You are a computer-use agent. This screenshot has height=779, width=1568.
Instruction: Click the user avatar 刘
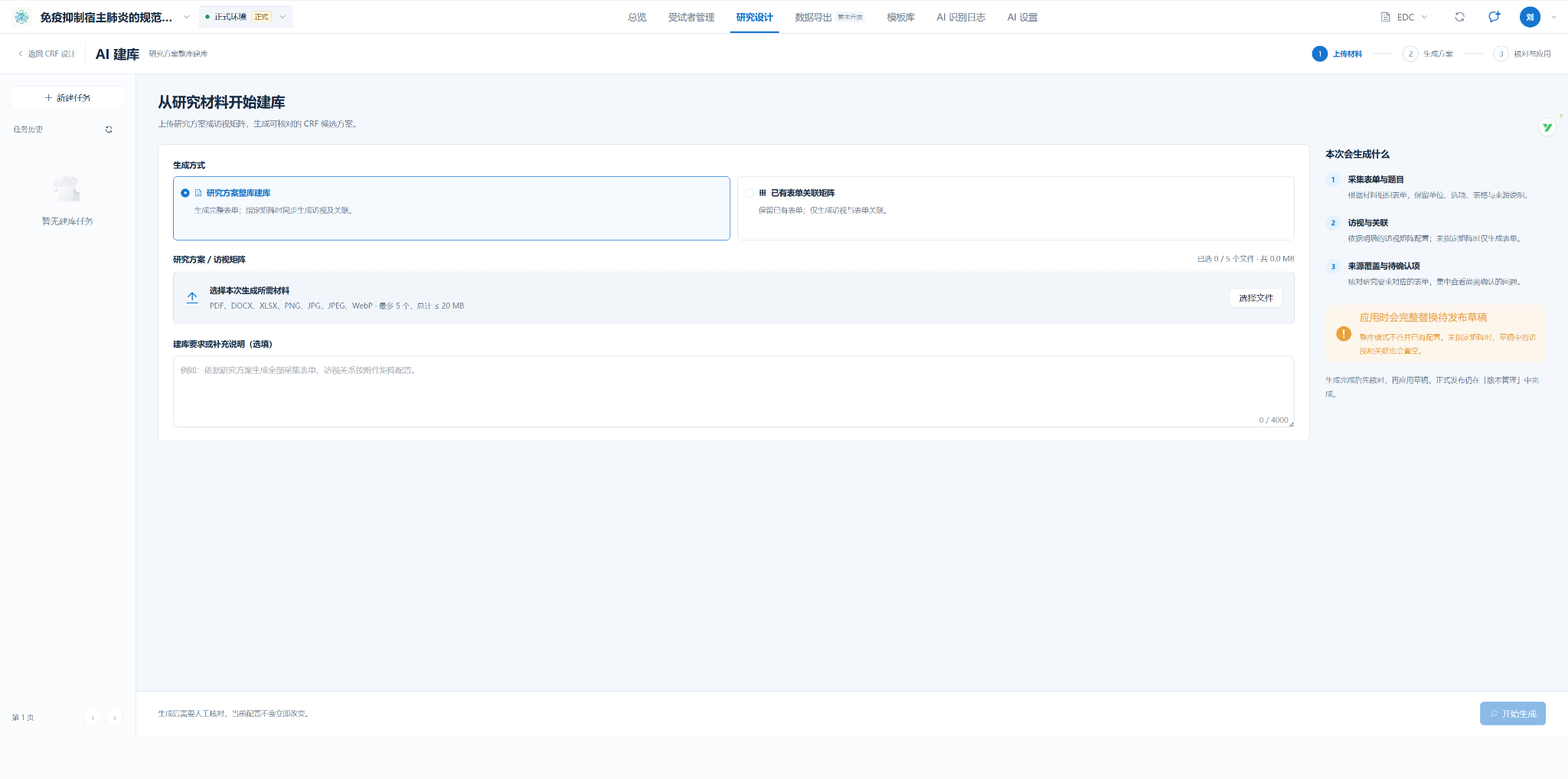click(1530, 17)
